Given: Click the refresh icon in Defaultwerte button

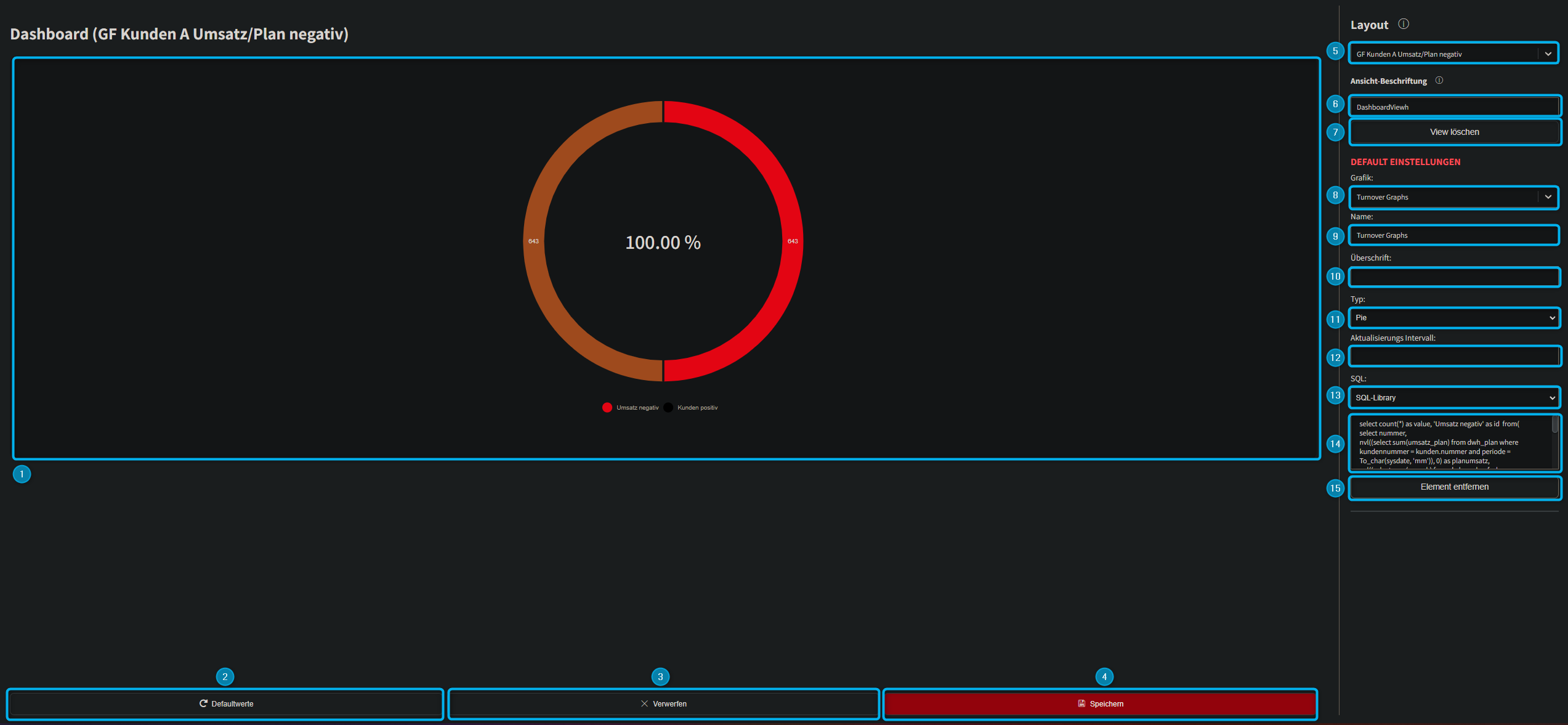Looking at the screenshot, I should coord(203,703).
